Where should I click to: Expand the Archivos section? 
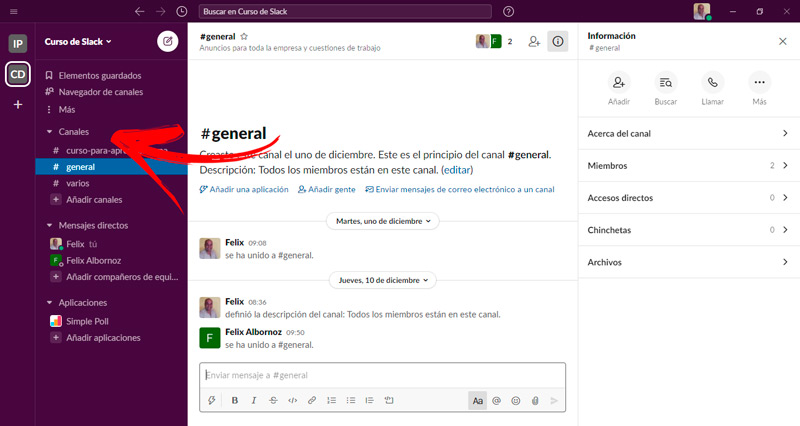point(689,262)
